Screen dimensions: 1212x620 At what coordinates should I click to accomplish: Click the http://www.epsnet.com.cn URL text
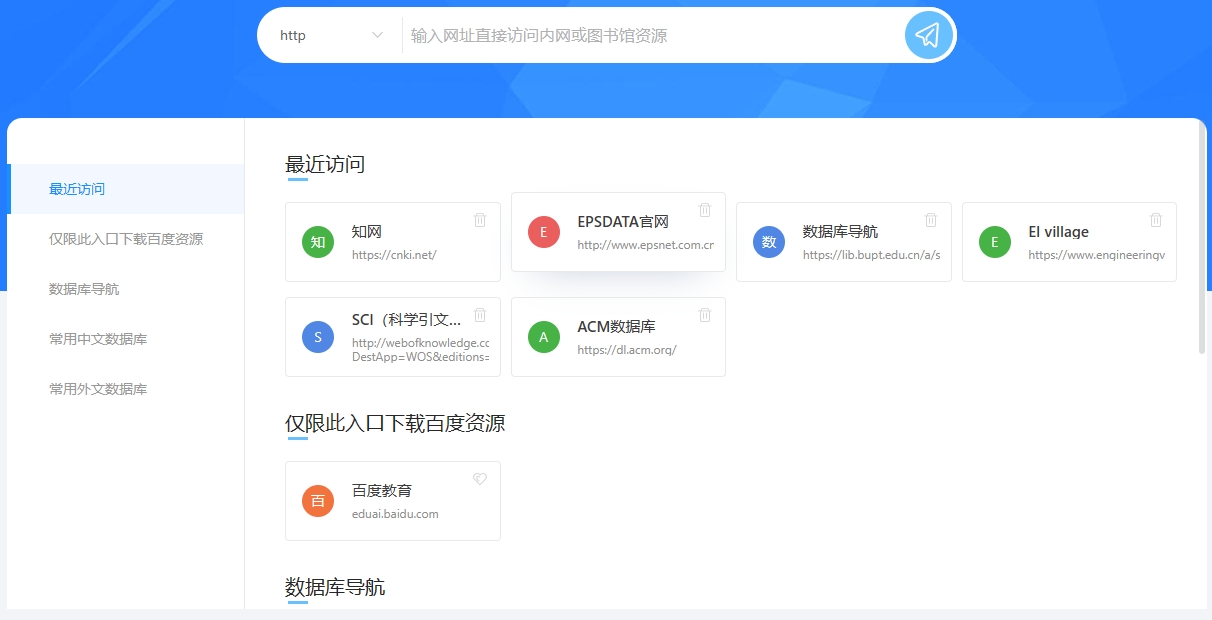tap(645, 245)
